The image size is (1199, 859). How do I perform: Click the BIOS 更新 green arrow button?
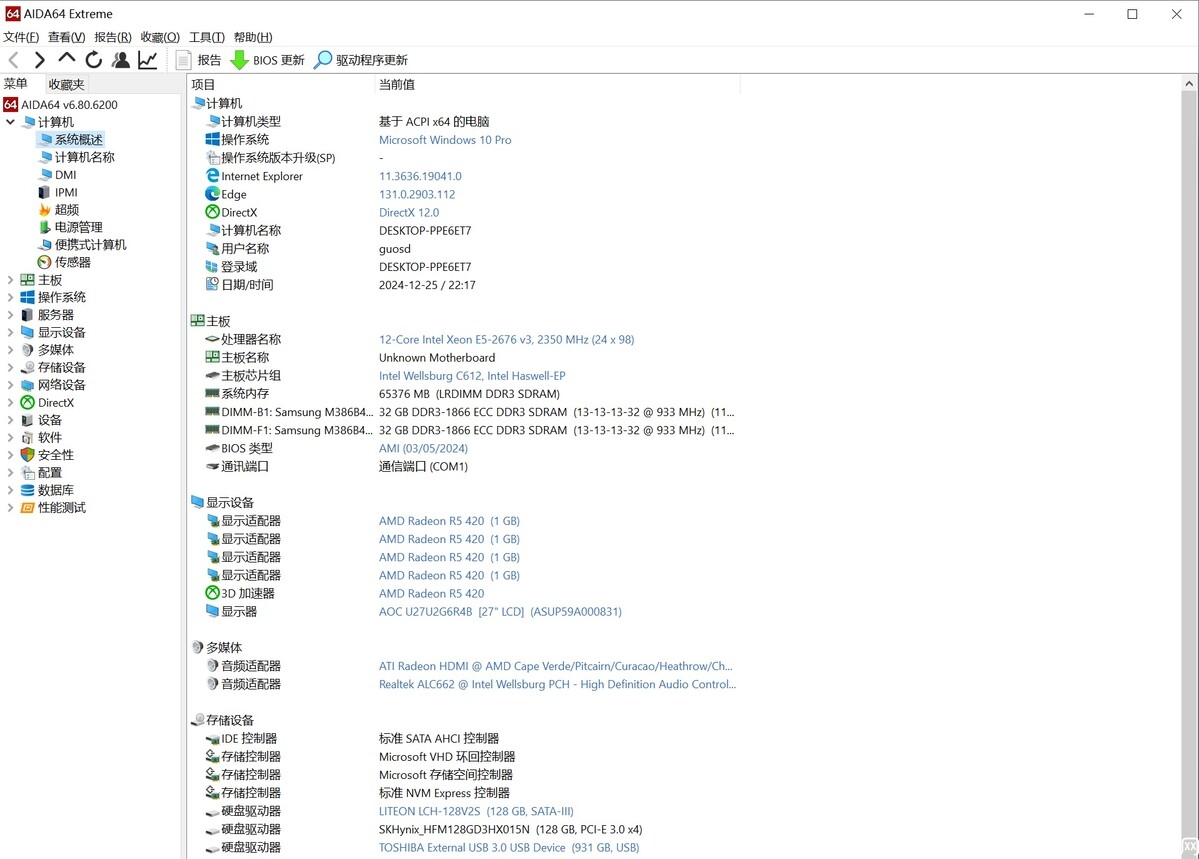(268, 60)
